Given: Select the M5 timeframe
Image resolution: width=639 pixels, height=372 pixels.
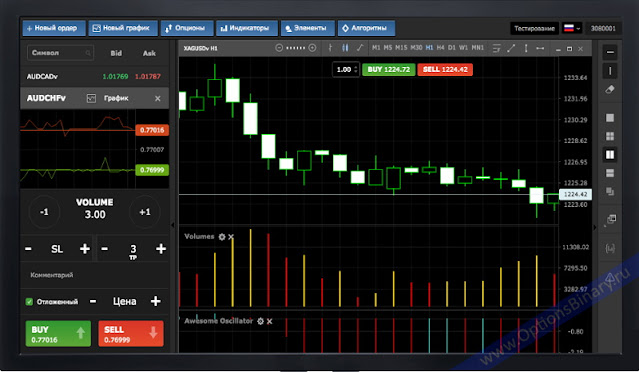Looking at the screenshot, I should point(388,48).
